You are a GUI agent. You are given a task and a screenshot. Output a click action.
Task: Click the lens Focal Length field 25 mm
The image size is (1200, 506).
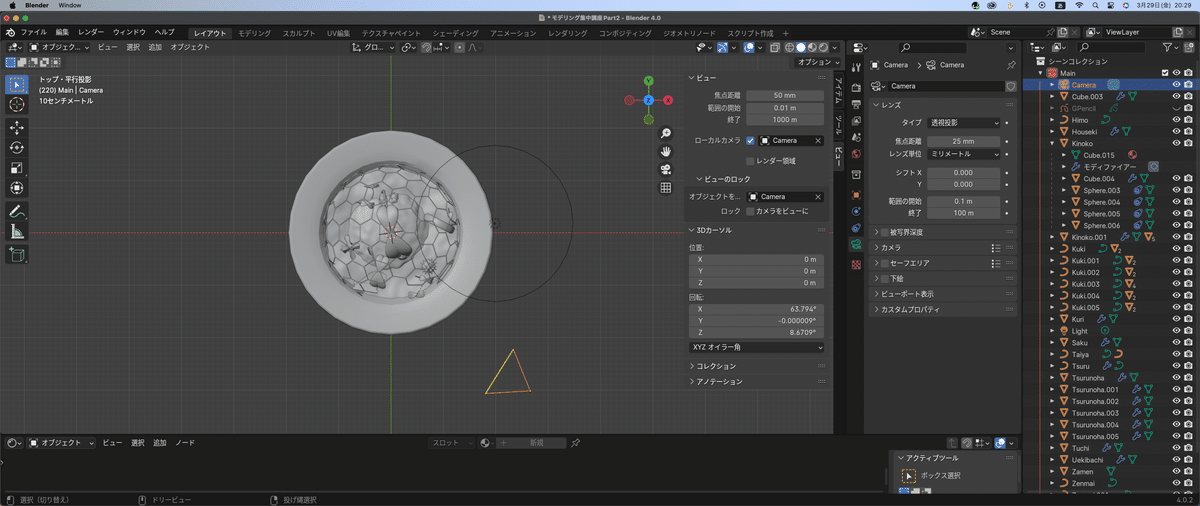pyautogui.click(x=962, y=141)
